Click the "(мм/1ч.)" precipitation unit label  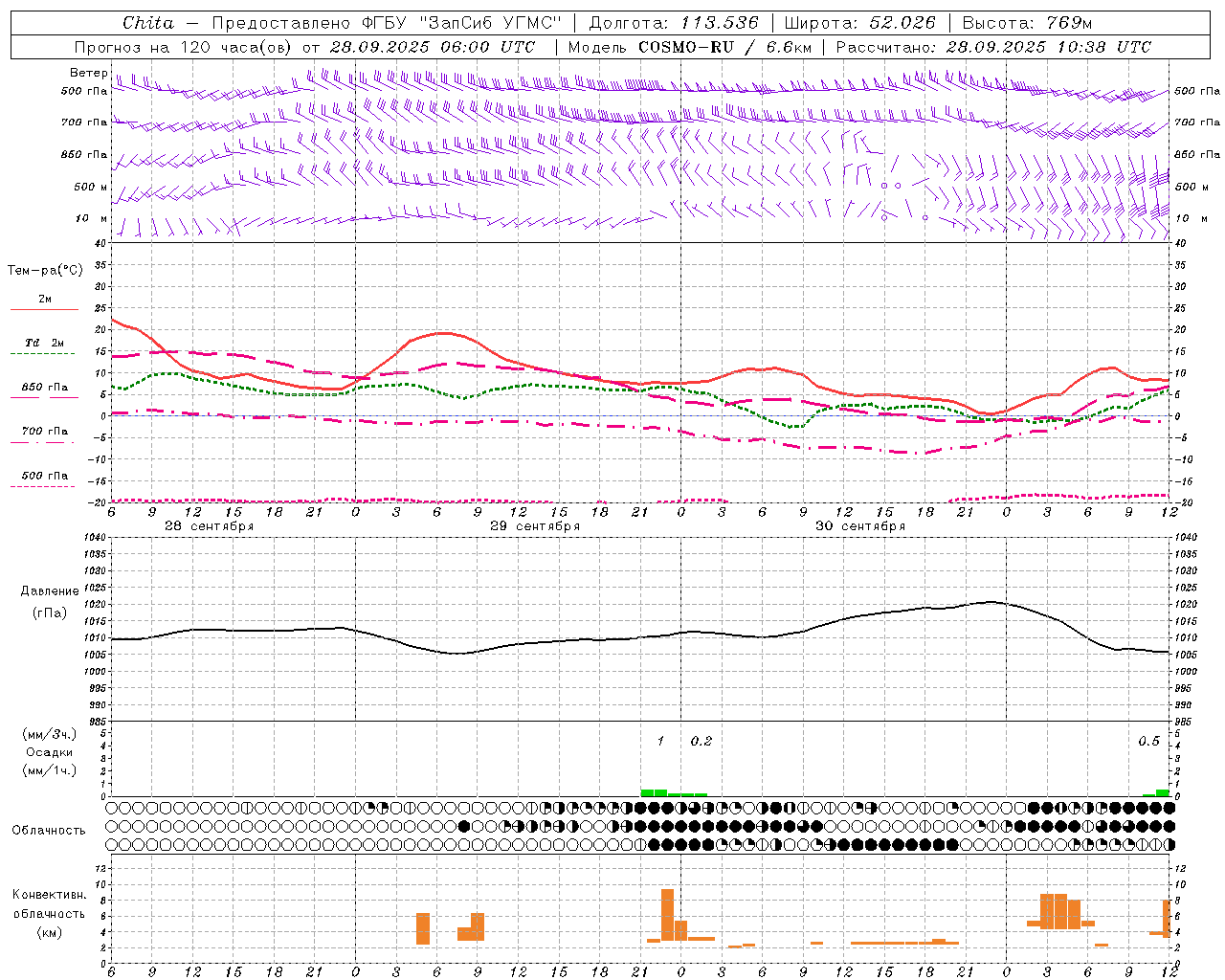(49, 770)
